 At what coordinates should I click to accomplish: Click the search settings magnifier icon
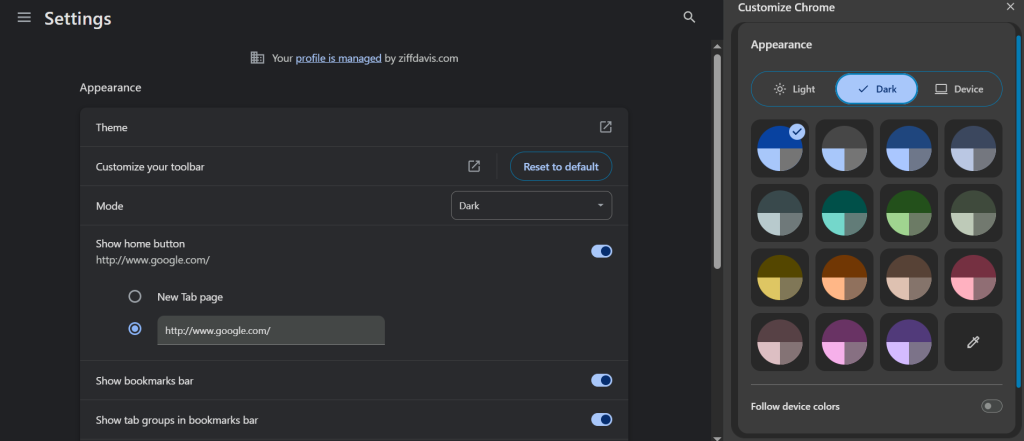tap(689, 18)
